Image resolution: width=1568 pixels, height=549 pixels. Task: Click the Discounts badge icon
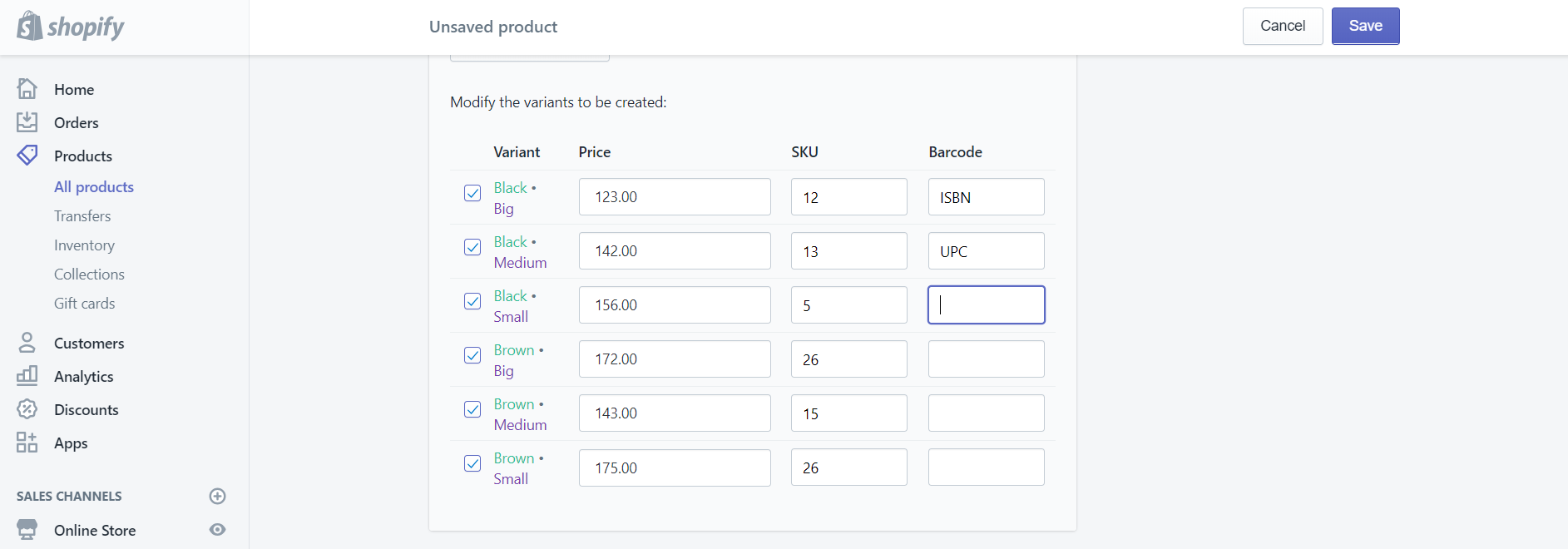tap(27, 409)
